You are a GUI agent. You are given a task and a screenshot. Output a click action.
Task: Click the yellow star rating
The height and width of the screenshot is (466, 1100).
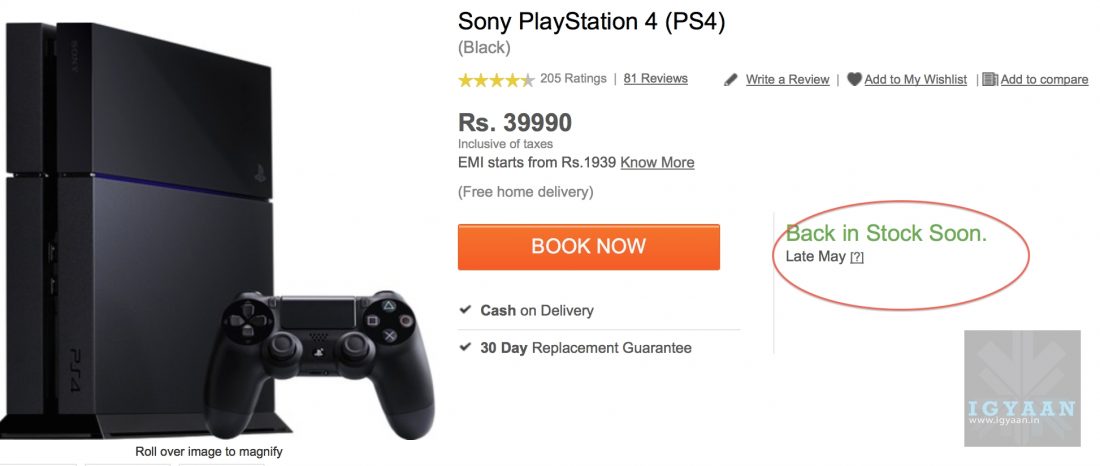click(x=496, y=80)
